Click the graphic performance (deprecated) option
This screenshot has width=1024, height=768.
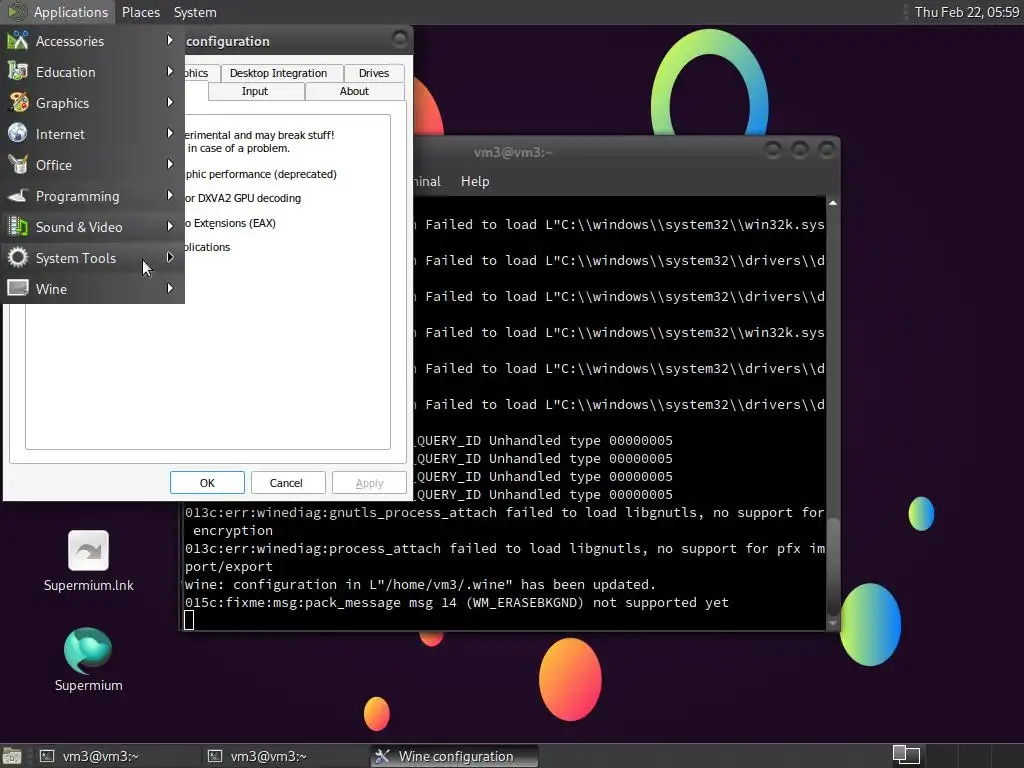coord(261,174)
